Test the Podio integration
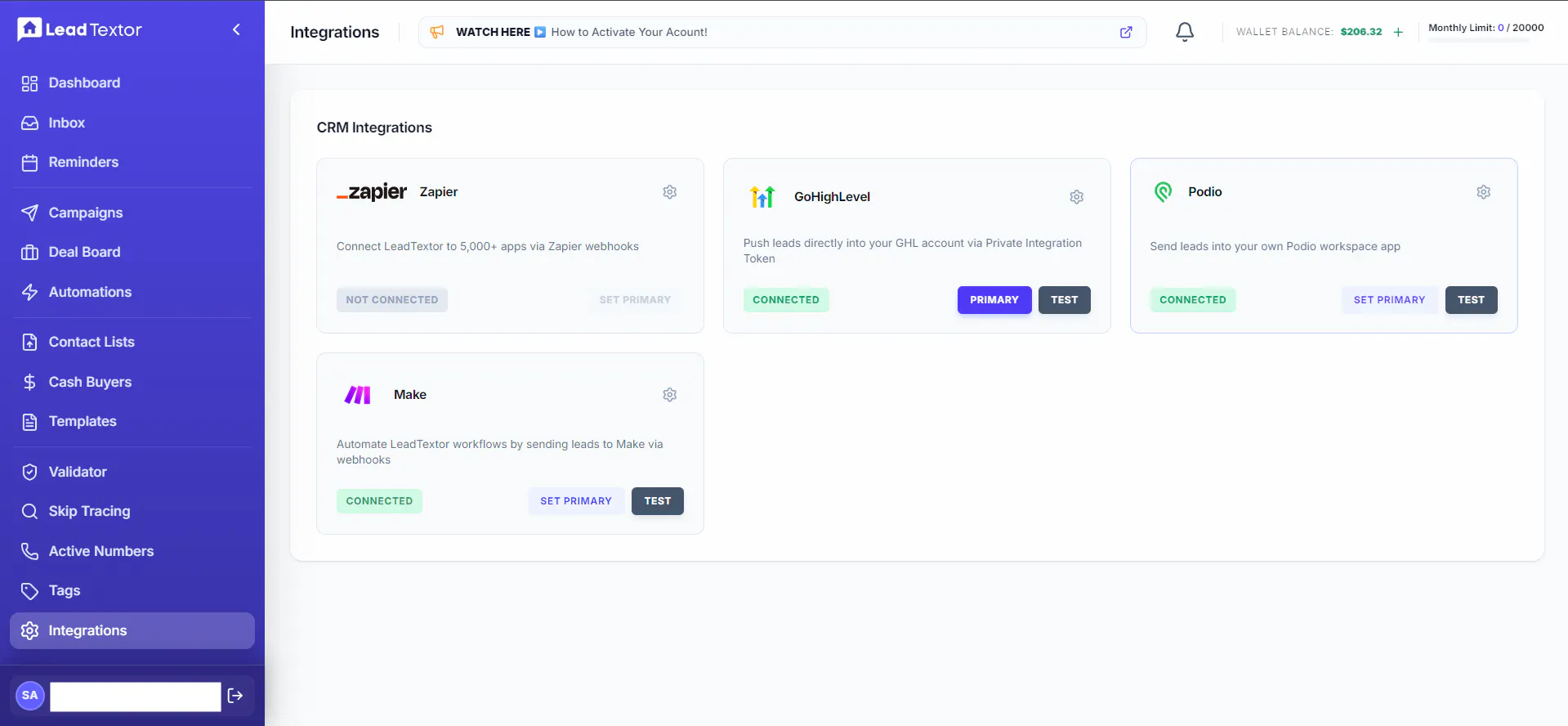The width and height of the screenshot is (1568, 726). pyautogui.click(x=1472, y=300)
